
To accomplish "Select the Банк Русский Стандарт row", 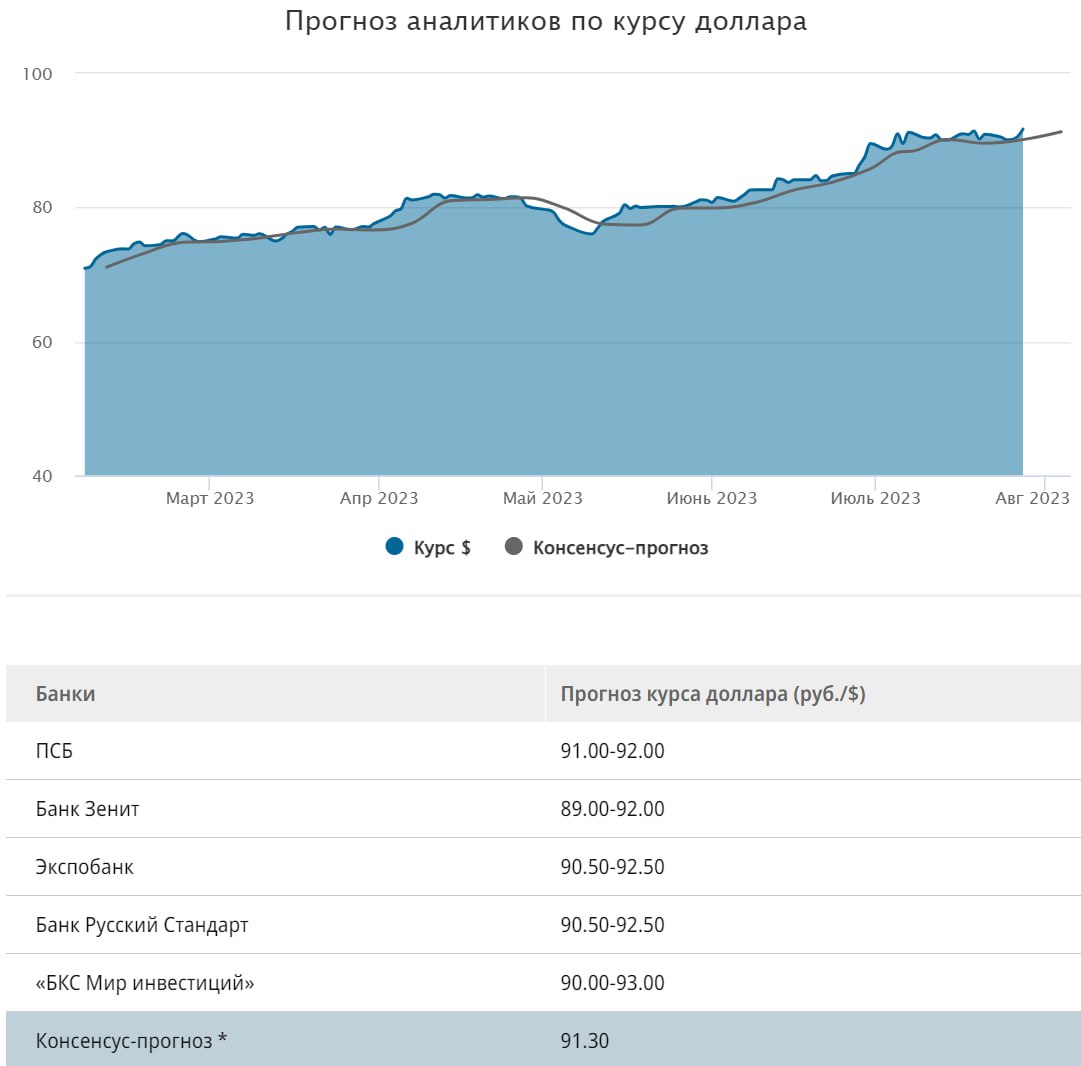I will coord(142,925).
